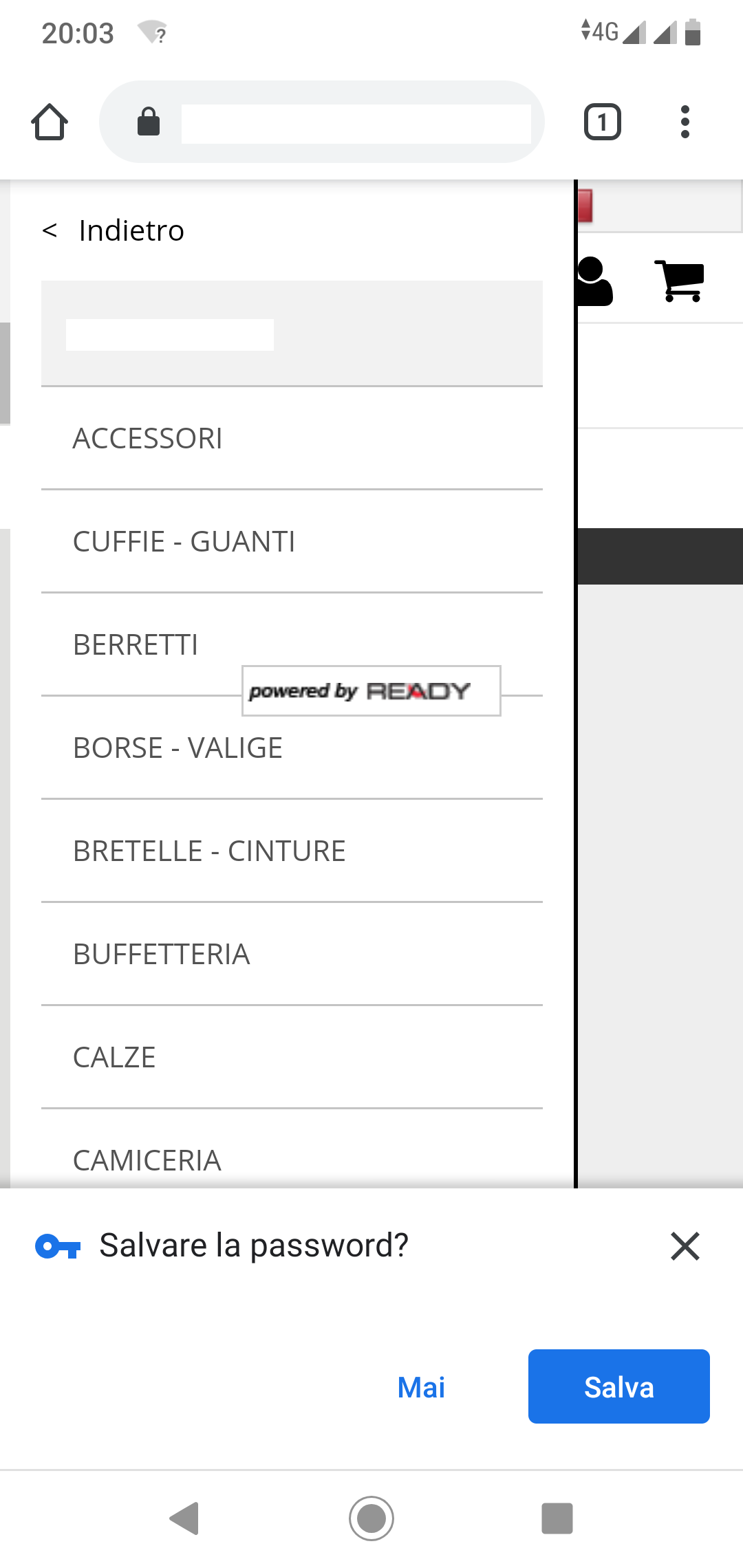
Task: Select the CUFFIE - GUANTI category
Action: point(184,542)
